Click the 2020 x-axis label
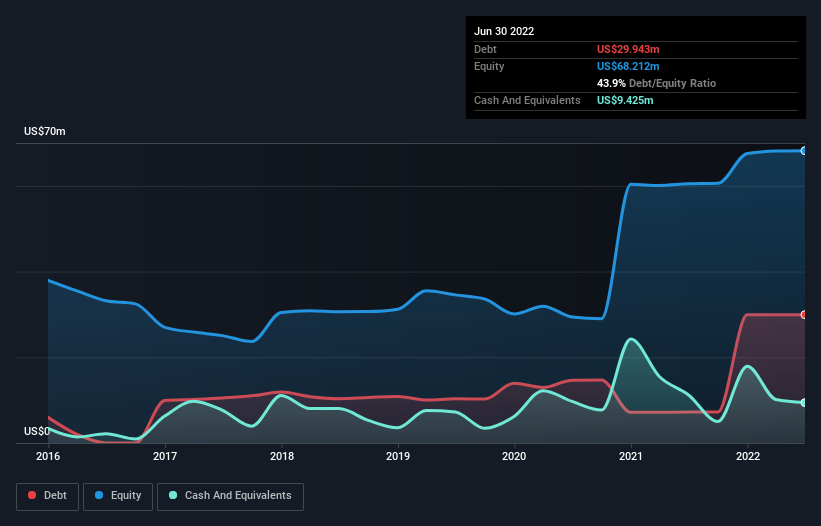This screenshot has width=821, height=526. tap(514, 456)
